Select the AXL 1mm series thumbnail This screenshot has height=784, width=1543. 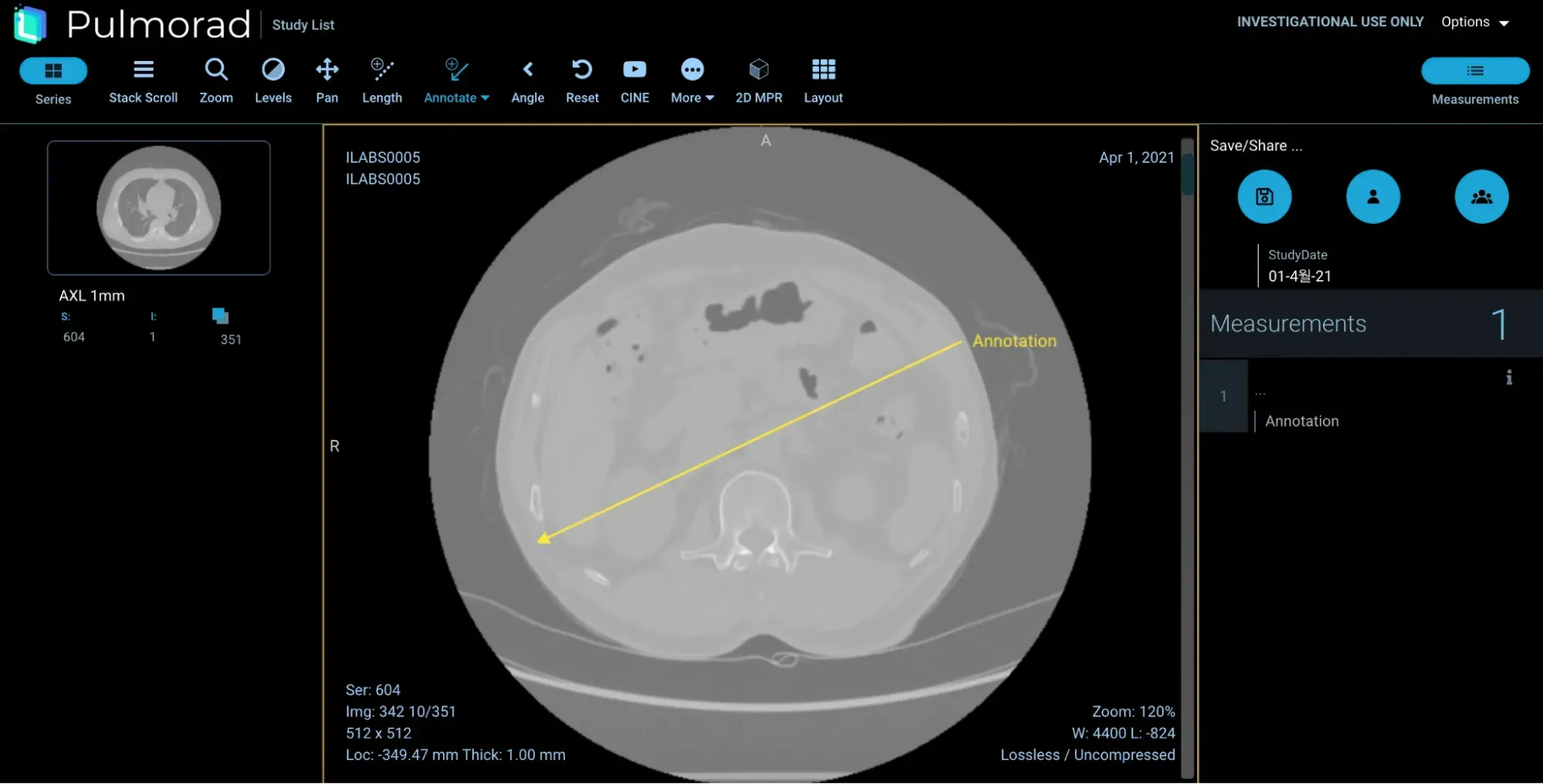click(x=159, y=208)
